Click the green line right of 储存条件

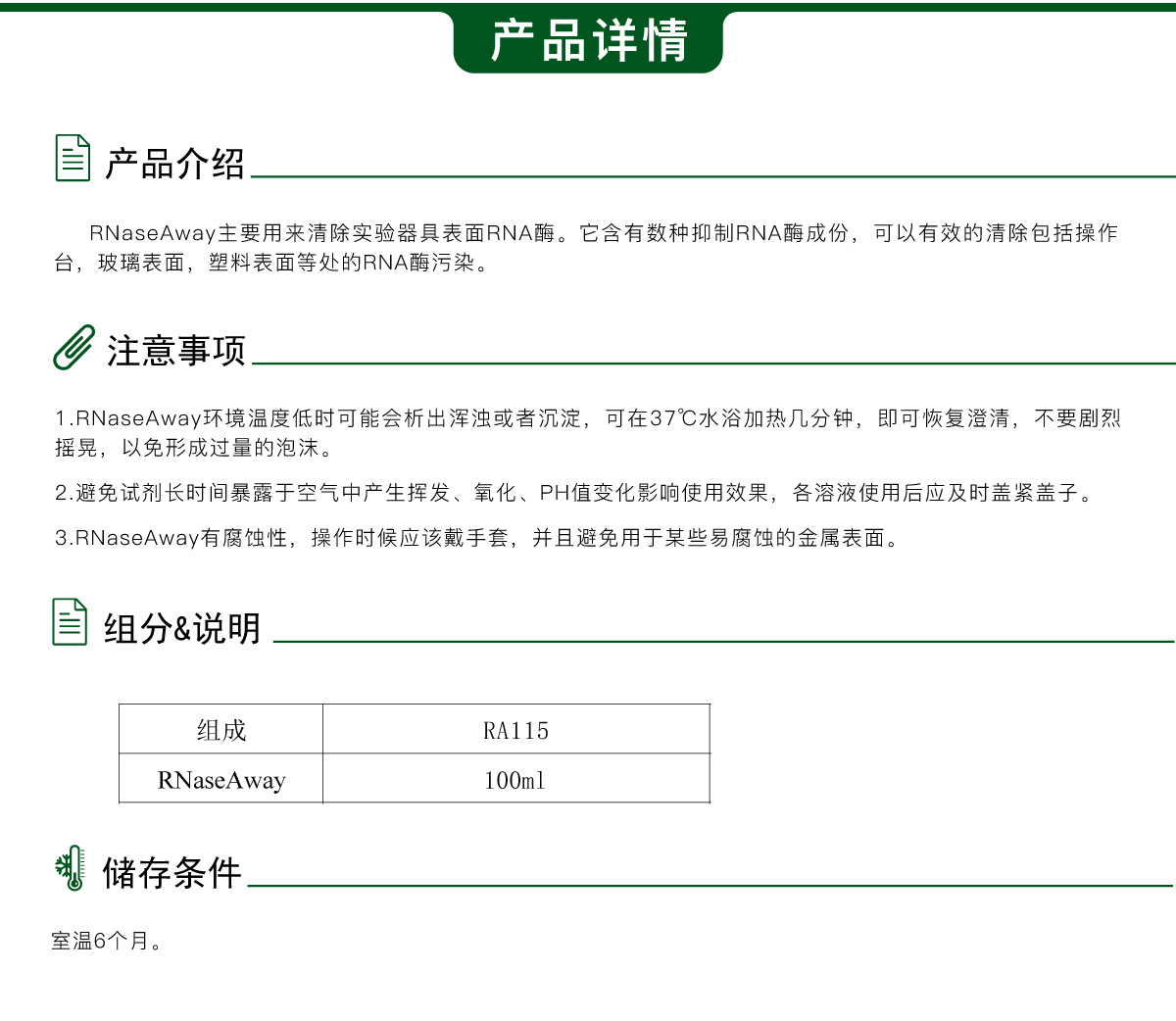tap(710, 886)
